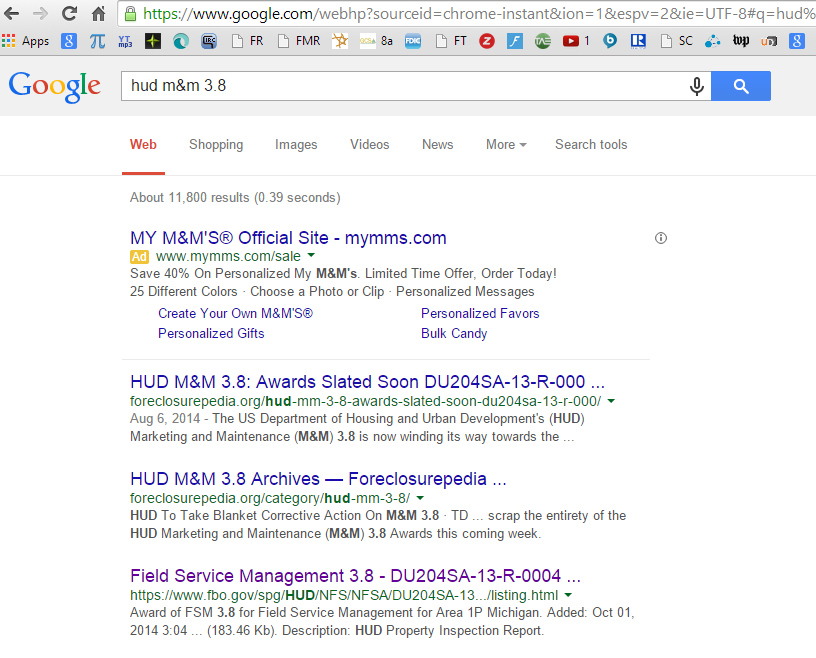Open the browser home page icon
The image size is (816, 658).
pyautogui.click(x=98, y=14)
